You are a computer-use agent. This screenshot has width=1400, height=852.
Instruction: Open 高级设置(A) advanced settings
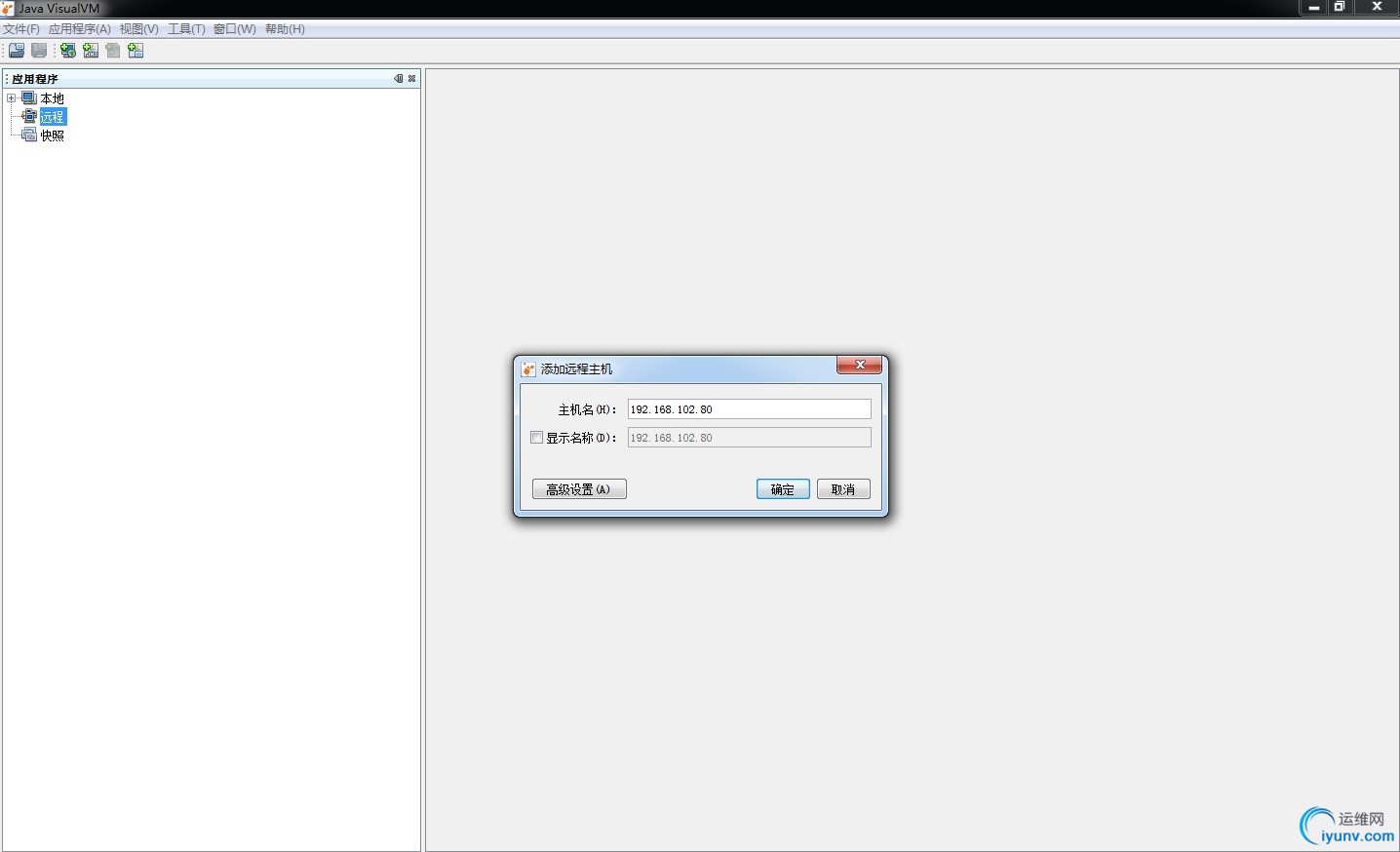(x=579, y=489)
